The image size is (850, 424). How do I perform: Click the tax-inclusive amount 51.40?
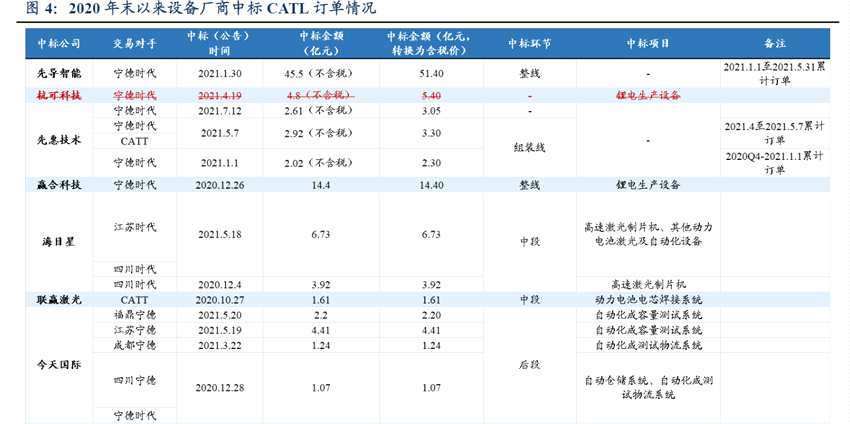pos(431,74)
